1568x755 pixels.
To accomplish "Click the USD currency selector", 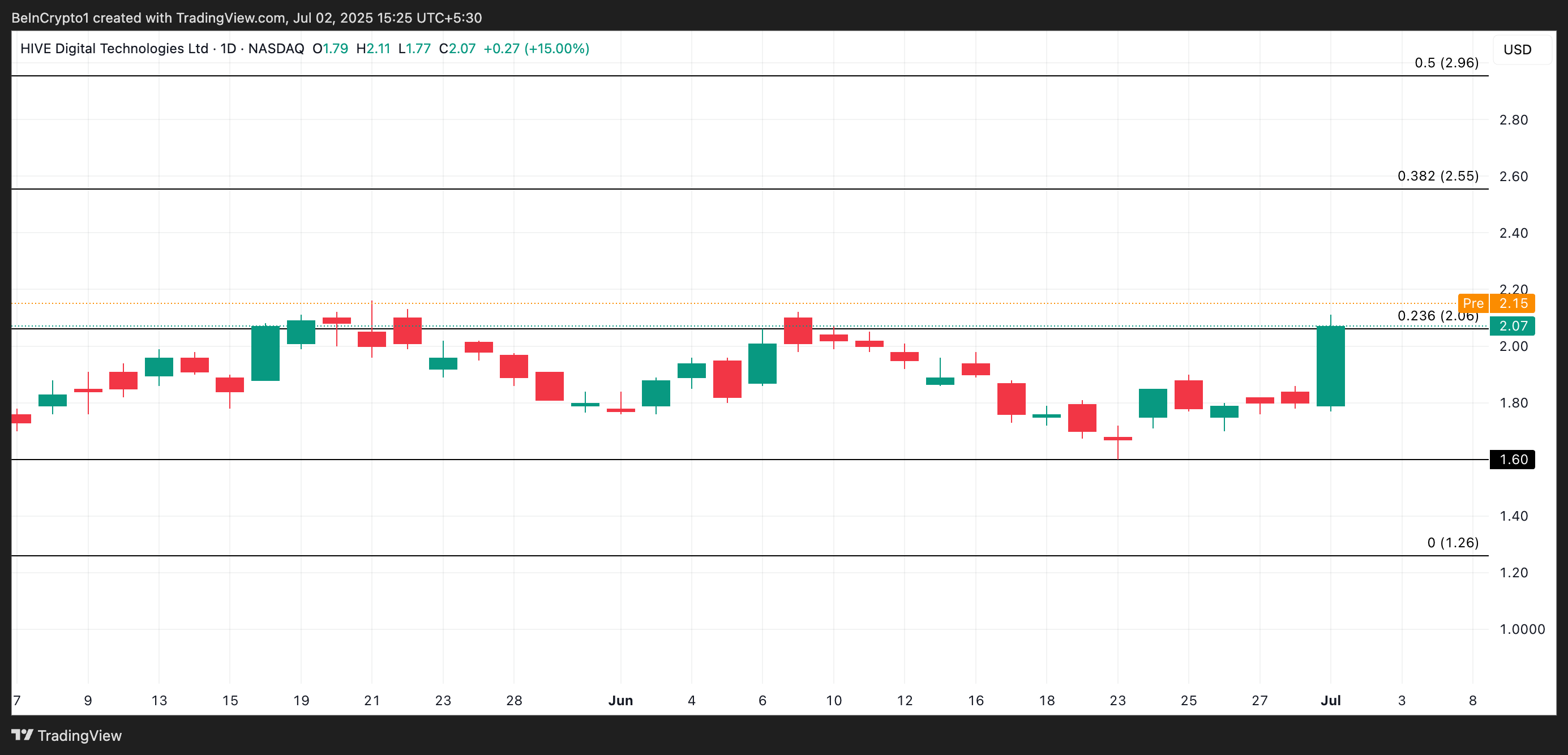I will pyautogui.click(x=1517, y=50).
